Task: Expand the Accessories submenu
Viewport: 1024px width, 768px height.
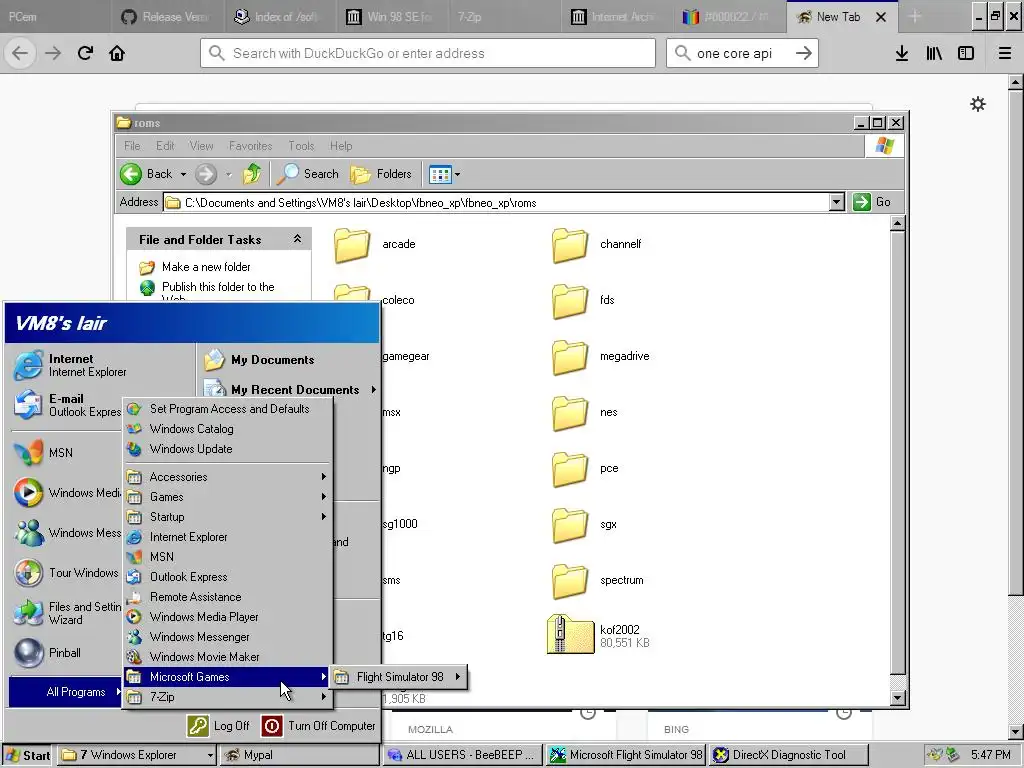Action: pyautogui.click(x=228, y=477)
